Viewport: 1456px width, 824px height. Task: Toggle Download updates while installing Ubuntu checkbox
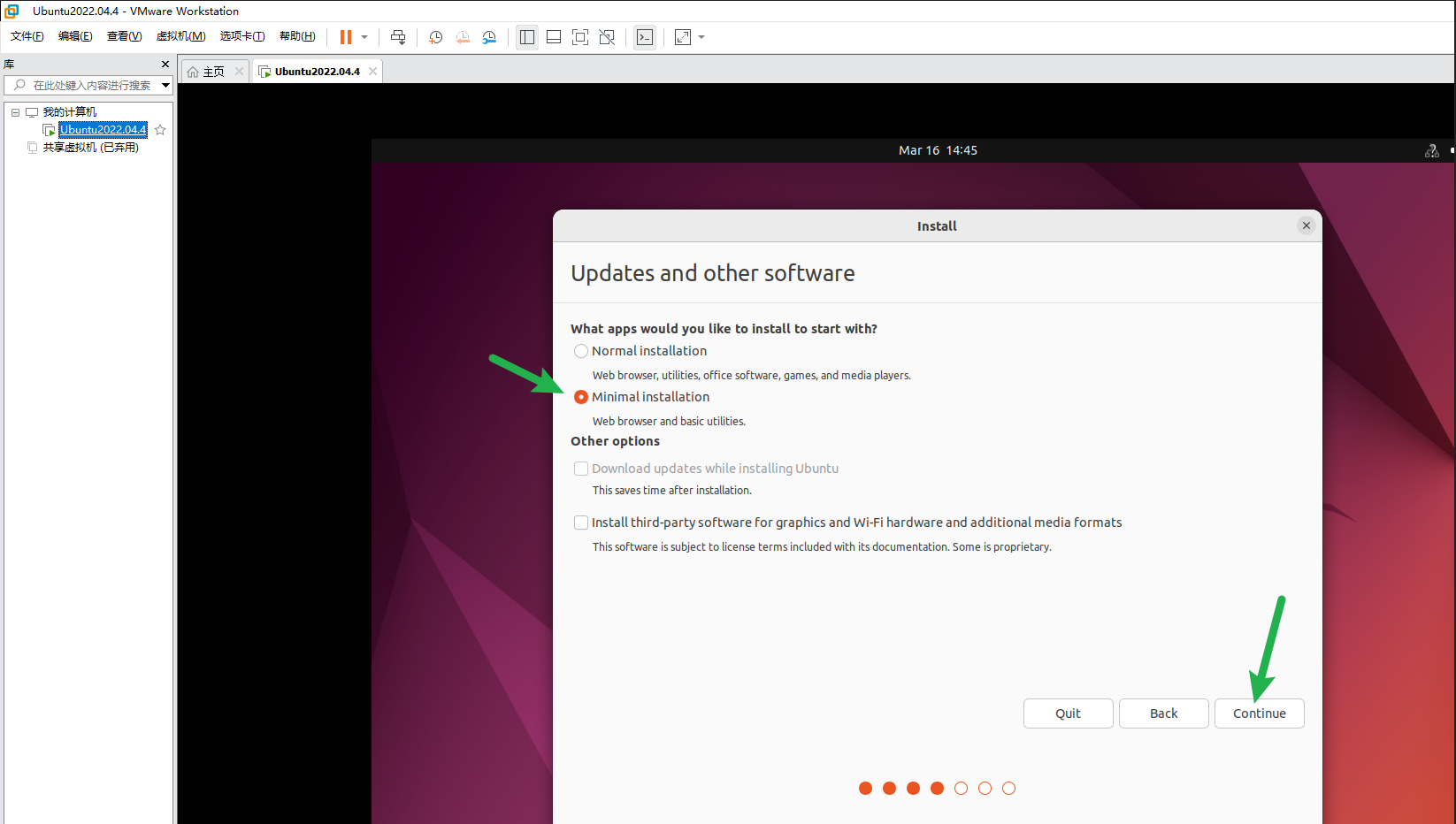[x=581, y=469]
